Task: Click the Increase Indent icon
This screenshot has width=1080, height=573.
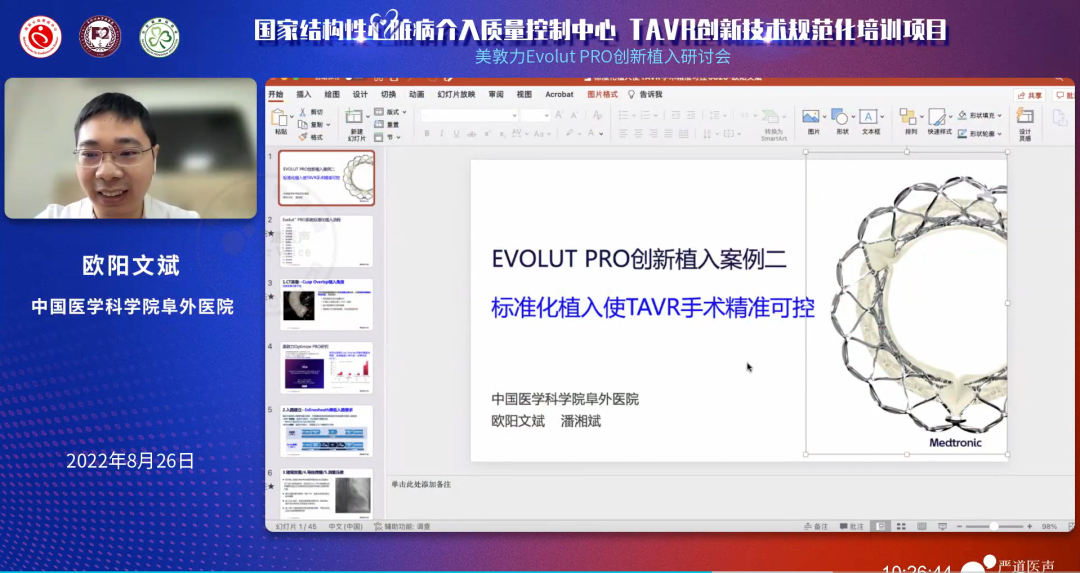Action: pos(691,115)
